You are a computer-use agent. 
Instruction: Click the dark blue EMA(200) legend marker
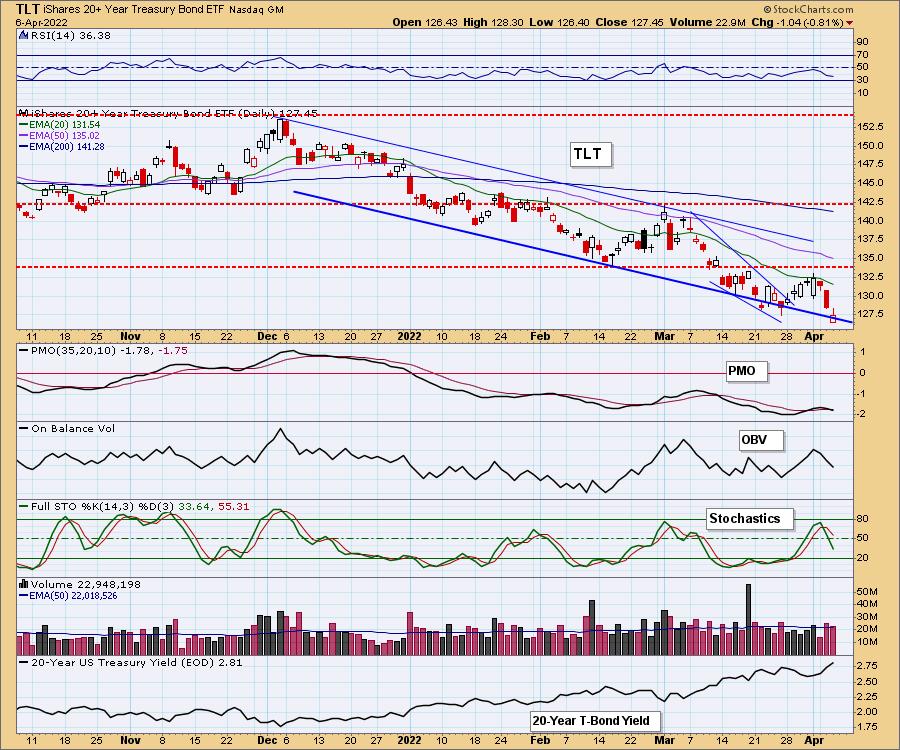23,146
